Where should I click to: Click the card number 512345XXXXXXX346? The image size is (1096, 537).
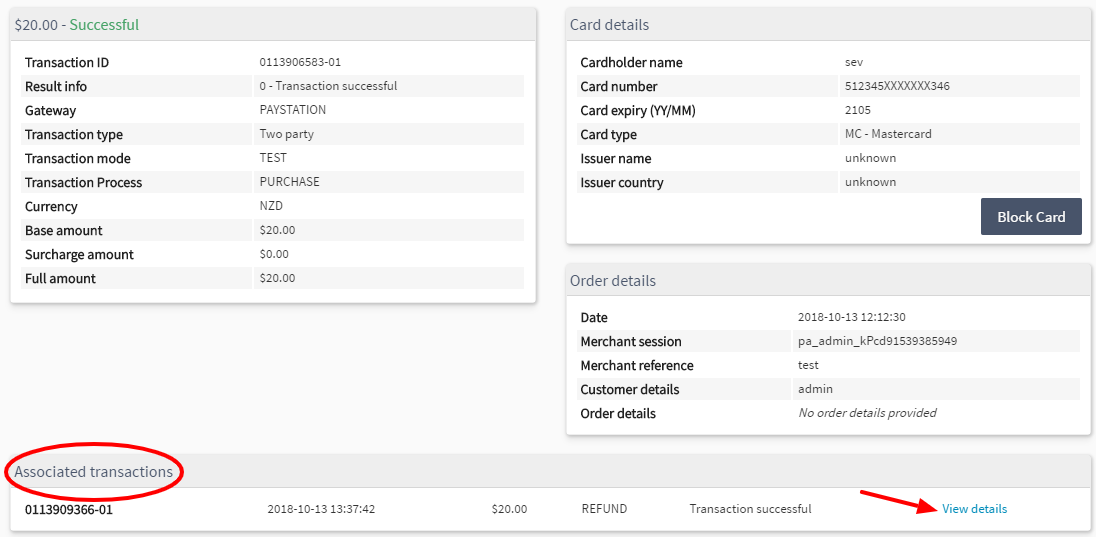click(897, 87)
